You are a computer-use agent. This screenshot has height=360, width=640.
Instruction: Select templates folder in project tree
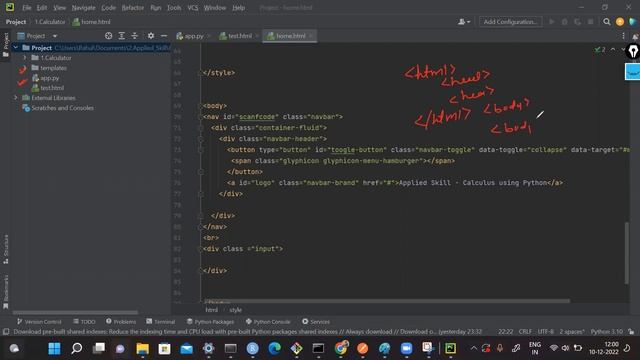point(53,68)
